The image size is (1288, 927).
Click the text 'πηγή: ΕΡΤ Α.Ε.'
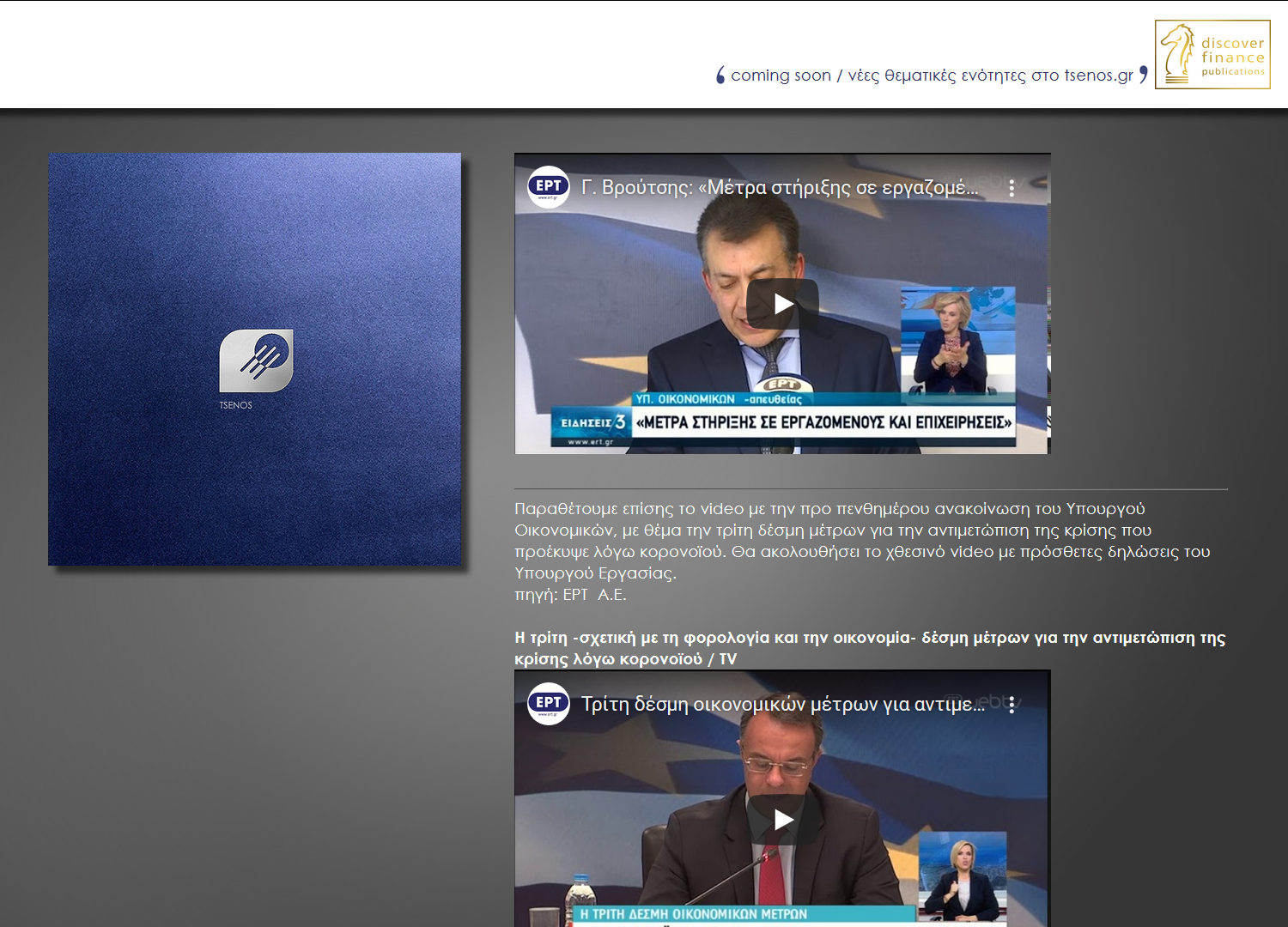click(x=570, y=595)
